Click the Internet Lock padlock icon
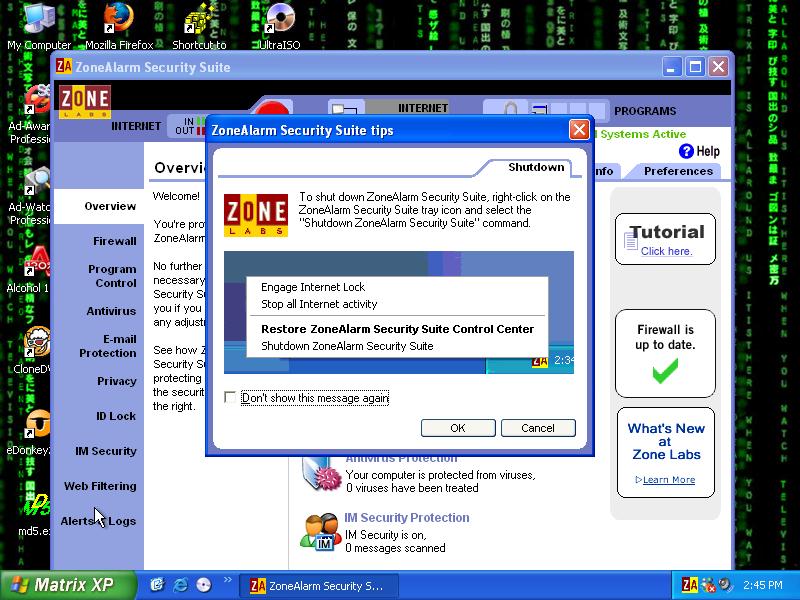 tap(510, 109)
